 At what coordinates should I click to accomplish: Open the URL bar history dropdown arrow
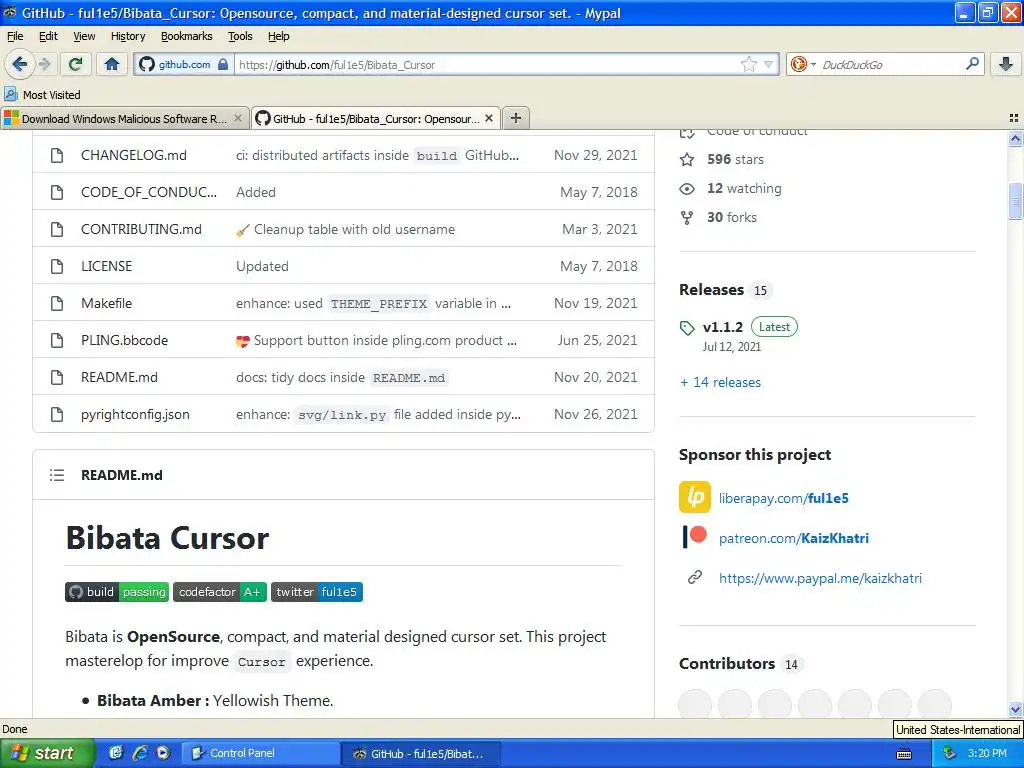(769, 65)
